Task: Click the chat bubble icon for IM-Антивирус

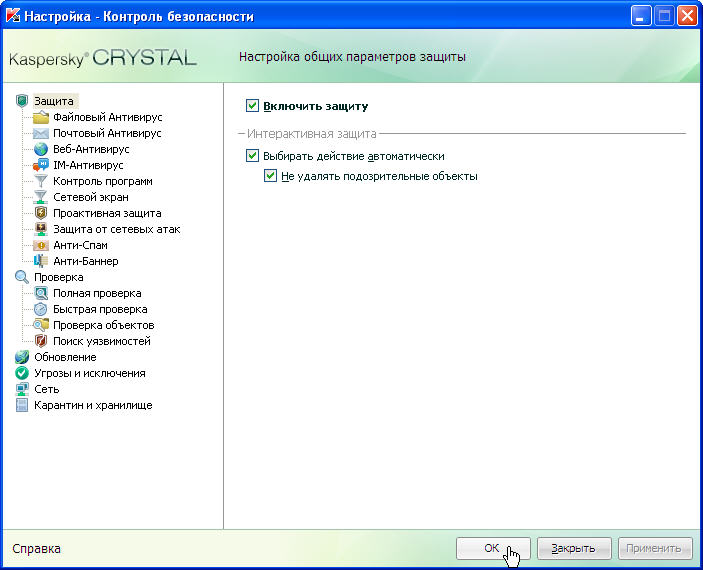Action: coord(40,165)
